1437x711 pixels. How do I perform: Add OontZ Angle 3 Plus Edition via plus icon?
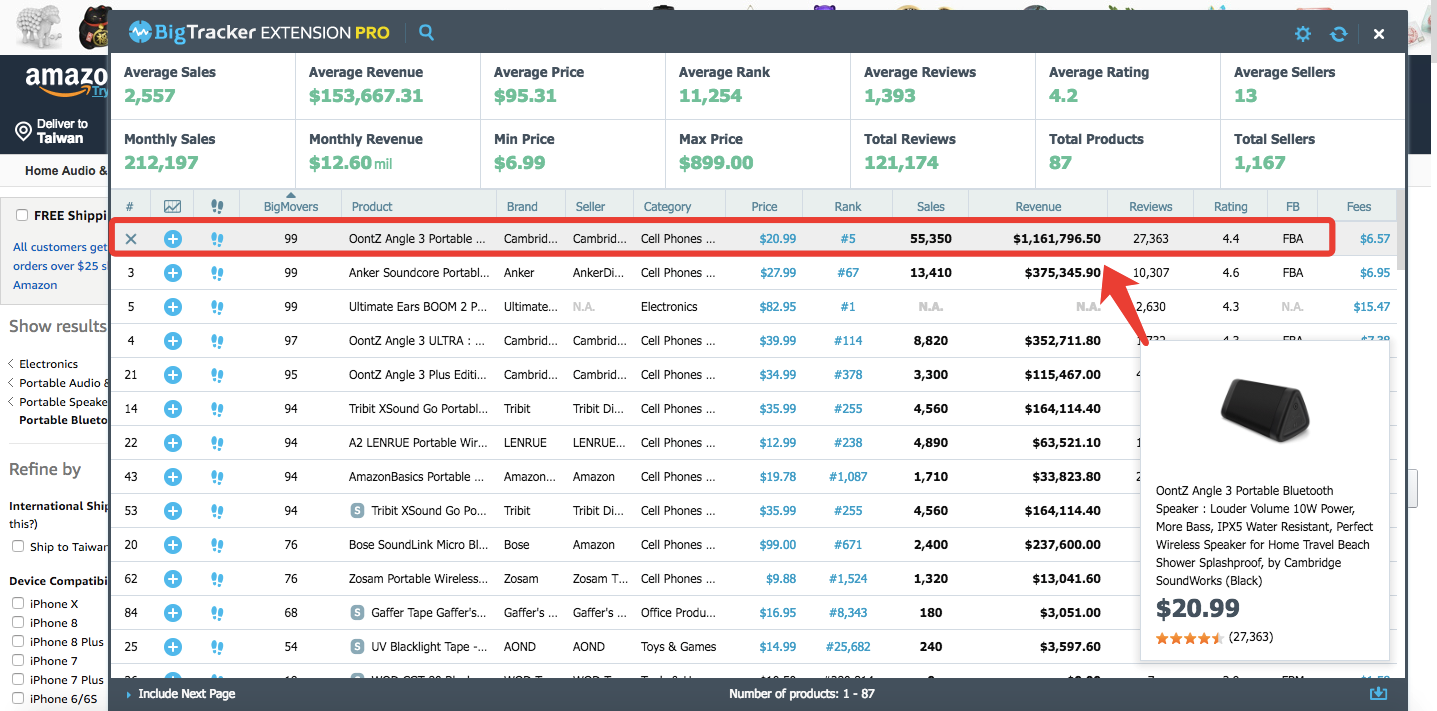(x=173, y=375)
